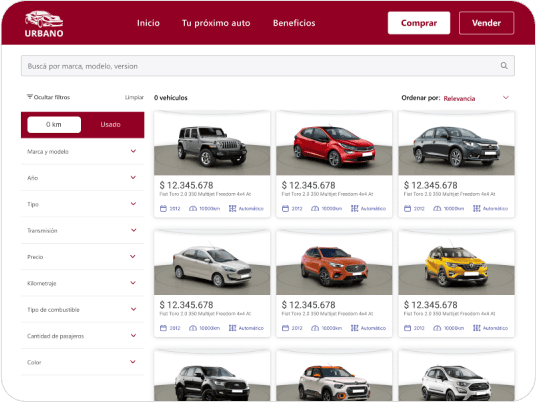Click the filter icon beside Ocultar filtros
The width and height of the screenshot is (536, 402).
pyautogui.click(x=30, y=97)
